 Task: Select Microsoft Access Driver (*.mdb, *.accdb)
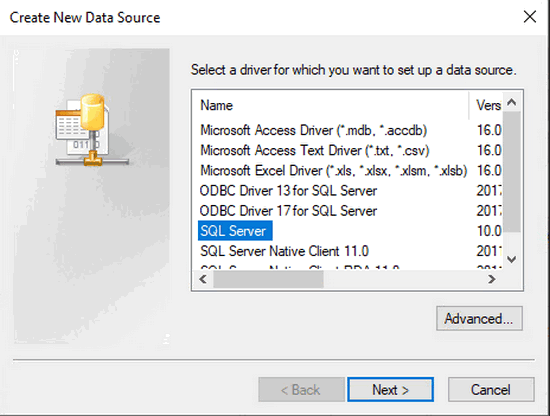click(313, 130)
